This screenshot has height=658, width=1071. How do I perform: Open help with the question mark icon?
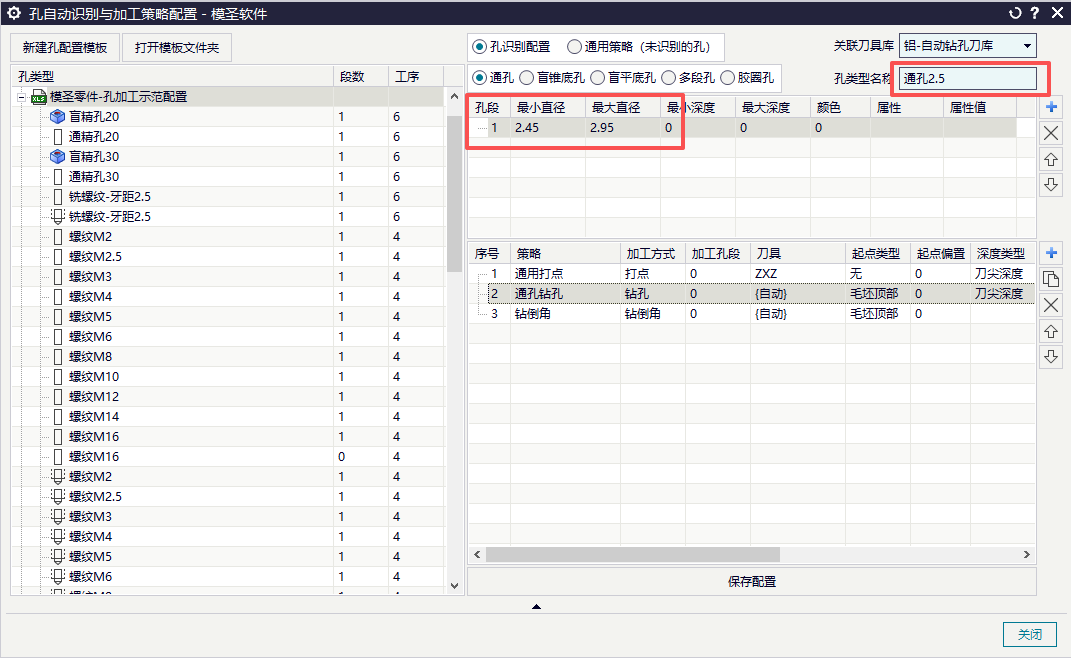(1035, 13)
